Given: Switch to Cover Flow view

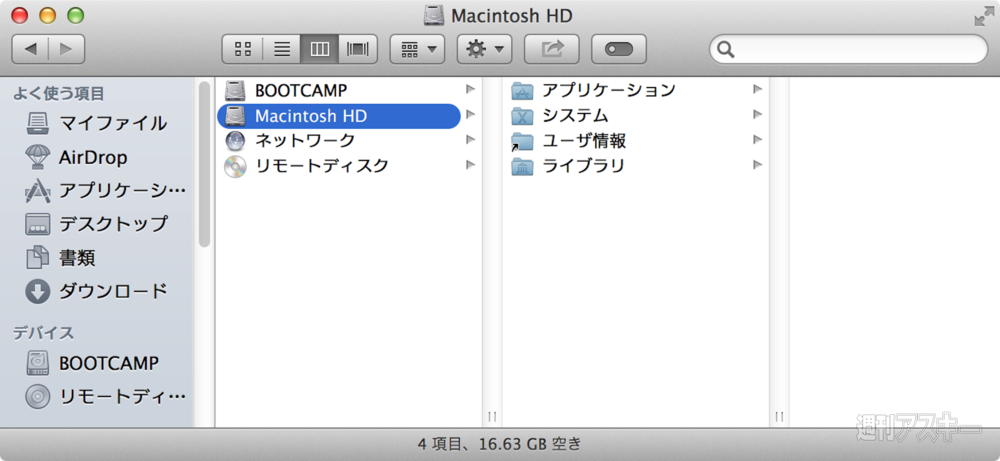Looking at the screenshot, I should click(x=358, y=49).
